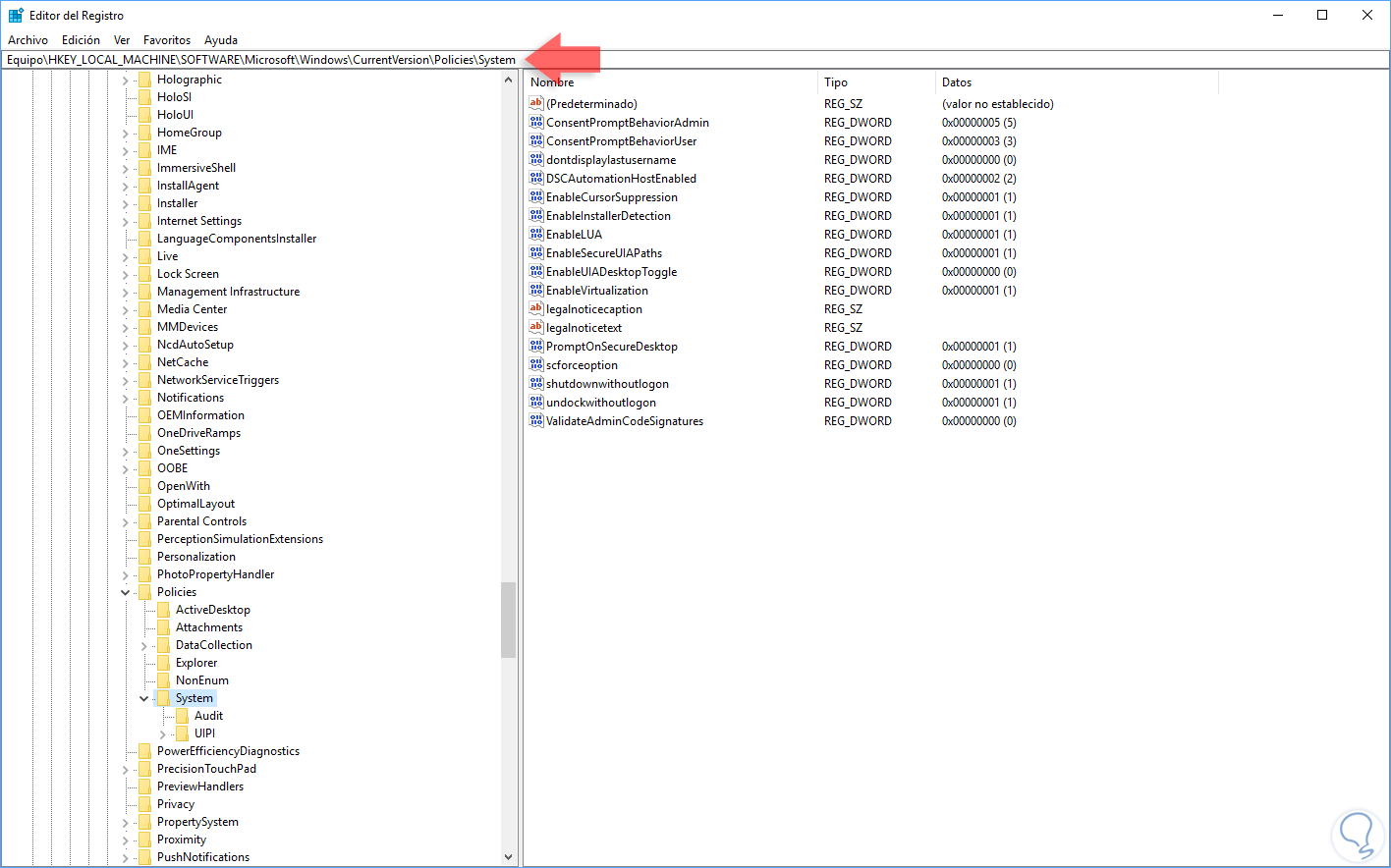Click the Lock Screen folder icon
The width and height of the screenshot is (1391, 868).
coord(144,274)
